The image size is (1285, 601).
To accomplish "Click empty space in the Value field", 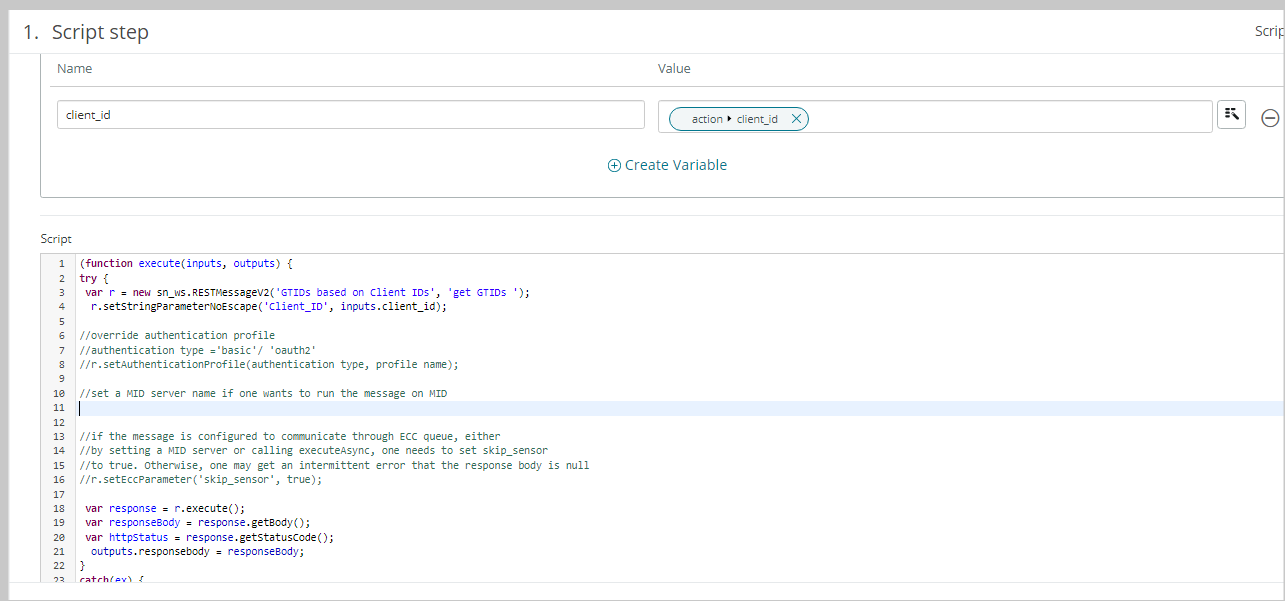I will pyautogui.click(x=1000, y=117).
